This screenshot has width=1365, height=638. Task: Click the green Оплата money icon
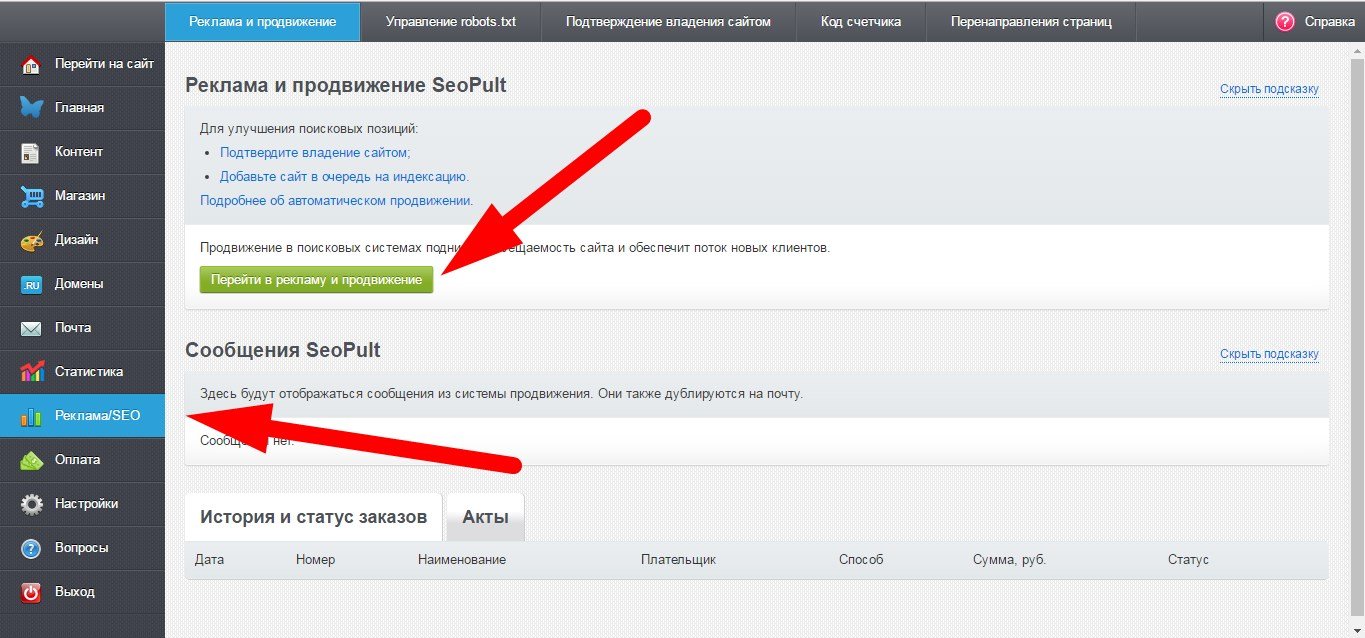coord(32,460)
